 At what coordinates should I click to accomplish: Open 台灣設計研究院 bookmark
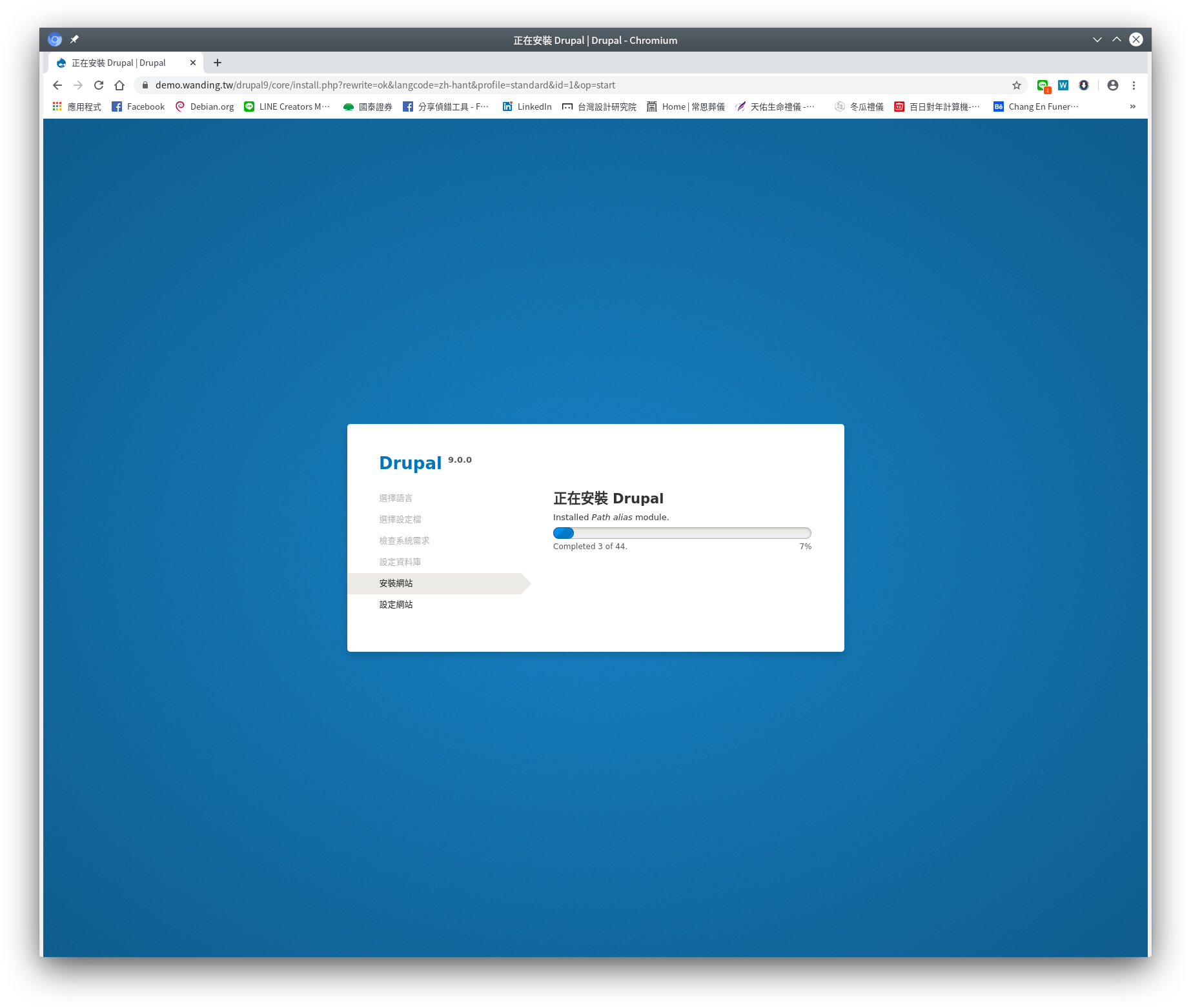click(x=599, y=106)
